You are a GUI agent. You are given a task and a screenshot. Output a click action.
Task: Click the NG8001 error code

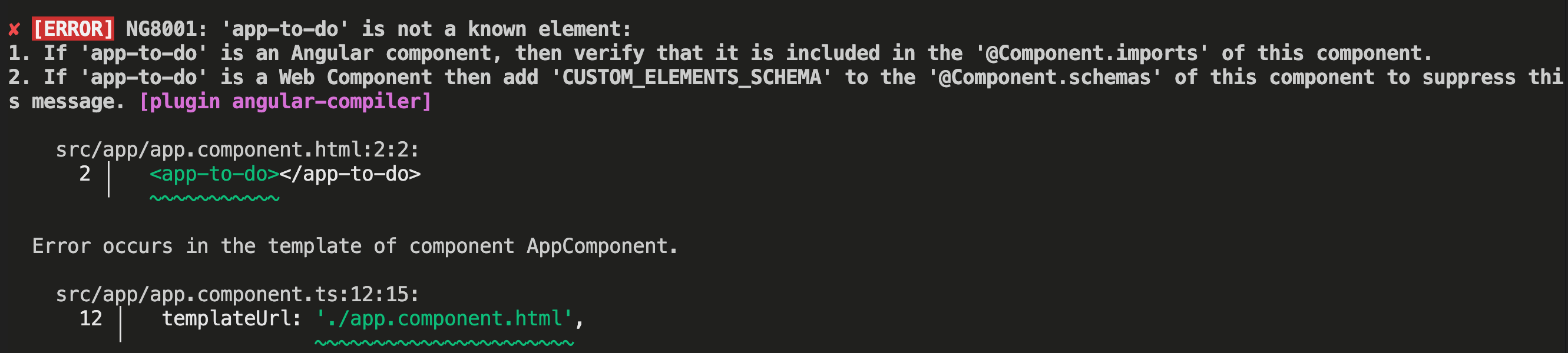[x=166, y=29]
